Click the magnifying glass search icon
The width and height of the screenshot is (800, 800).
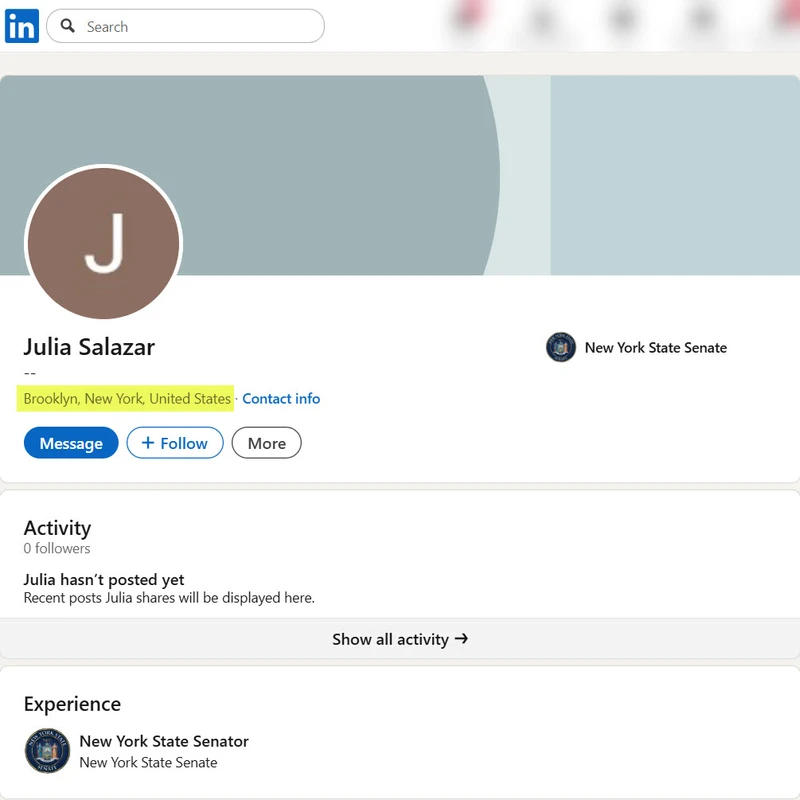tap(68, 26)
